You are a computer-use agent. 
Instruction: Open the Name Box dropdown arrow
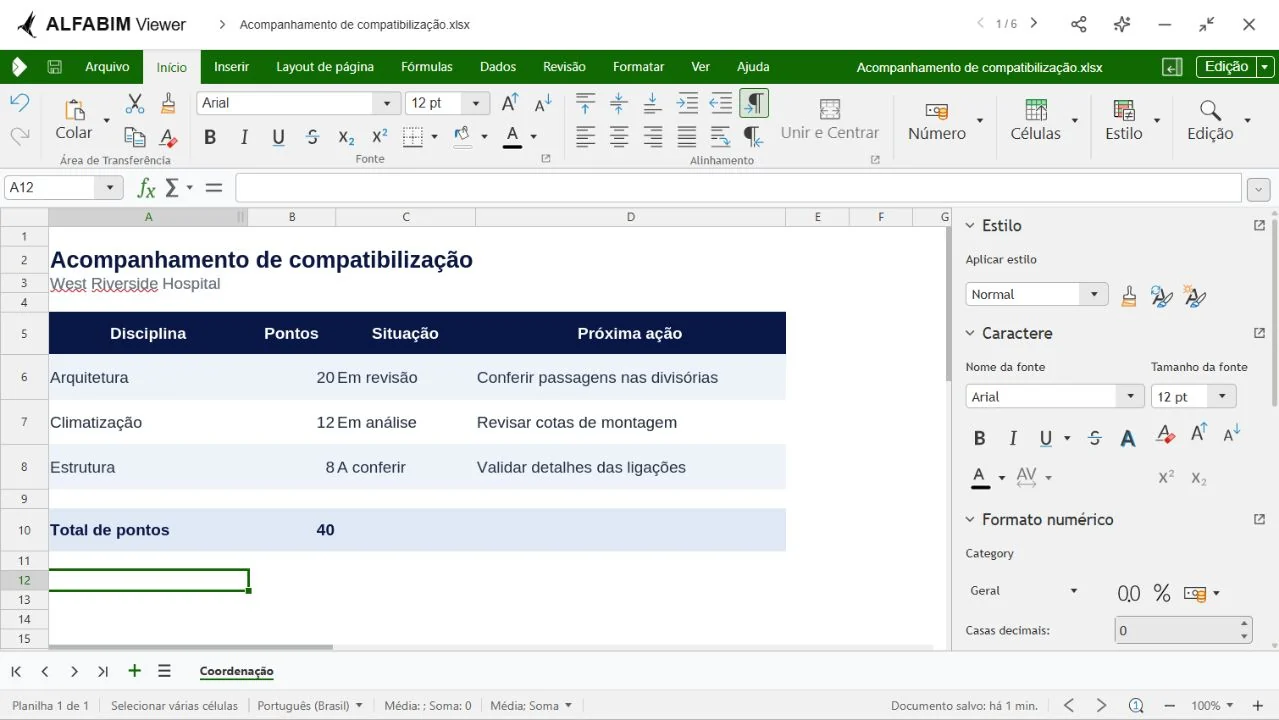(110, 187)
